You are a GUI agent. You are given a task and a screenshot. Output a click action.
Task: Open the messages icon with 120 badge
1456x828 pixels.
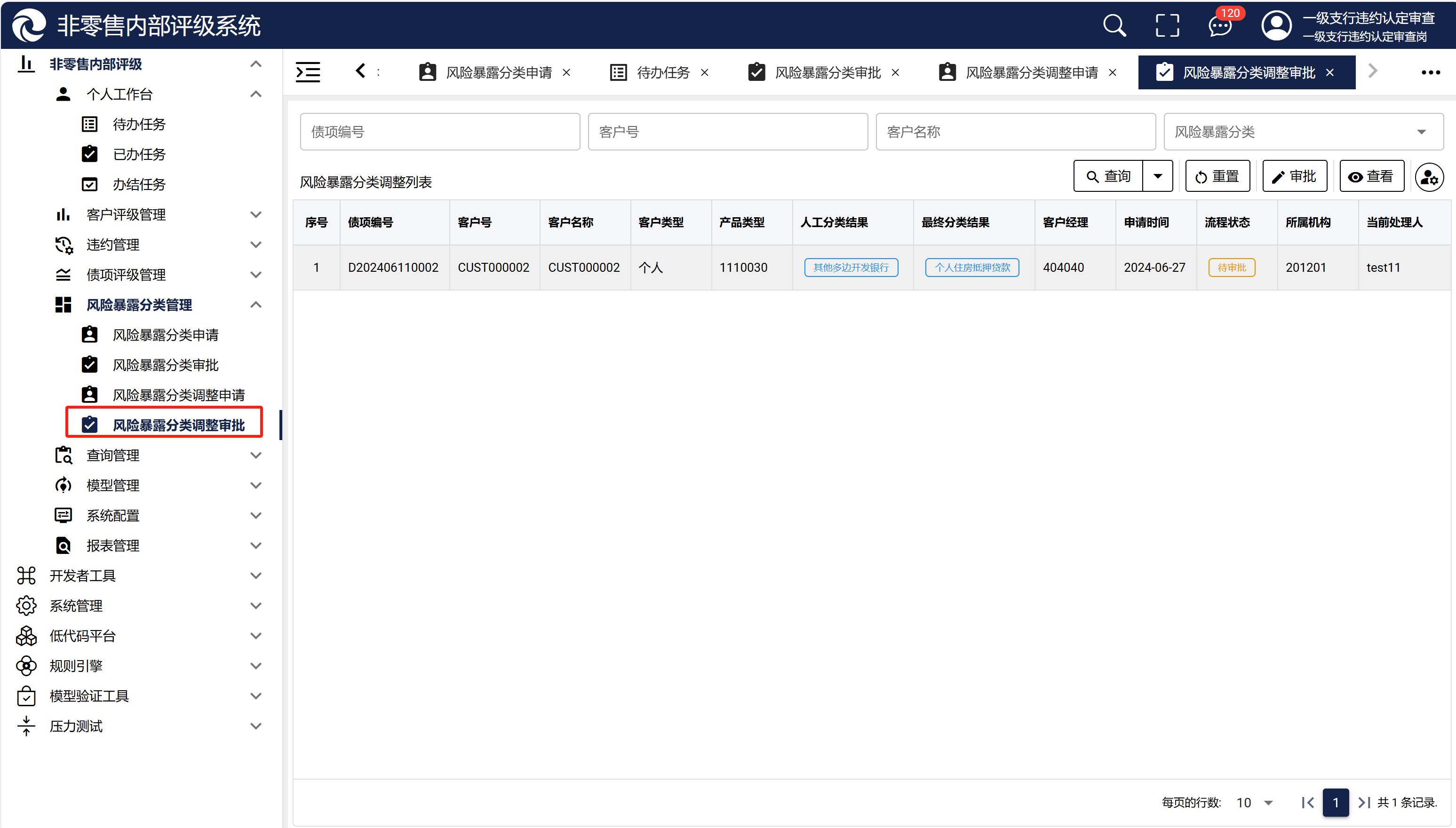point(1219,26)
